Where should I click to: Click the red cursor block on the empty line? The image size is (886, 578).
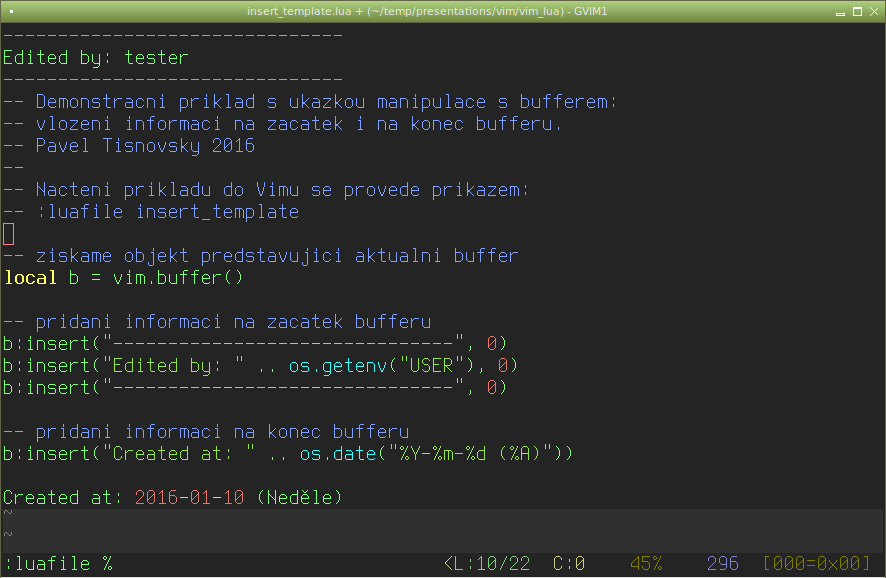pos(8,234)
